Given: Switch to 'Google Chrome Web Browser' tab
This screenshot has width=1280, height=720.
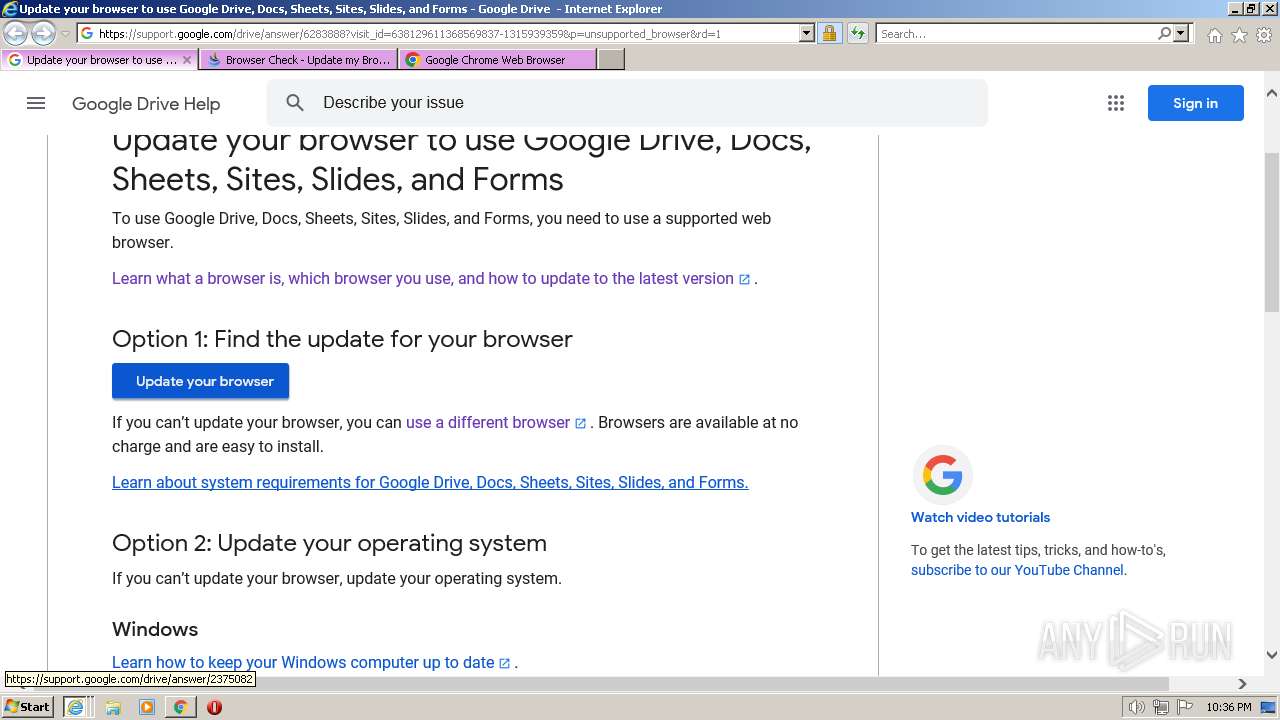Looking at the screenshot, I should 497,60.
